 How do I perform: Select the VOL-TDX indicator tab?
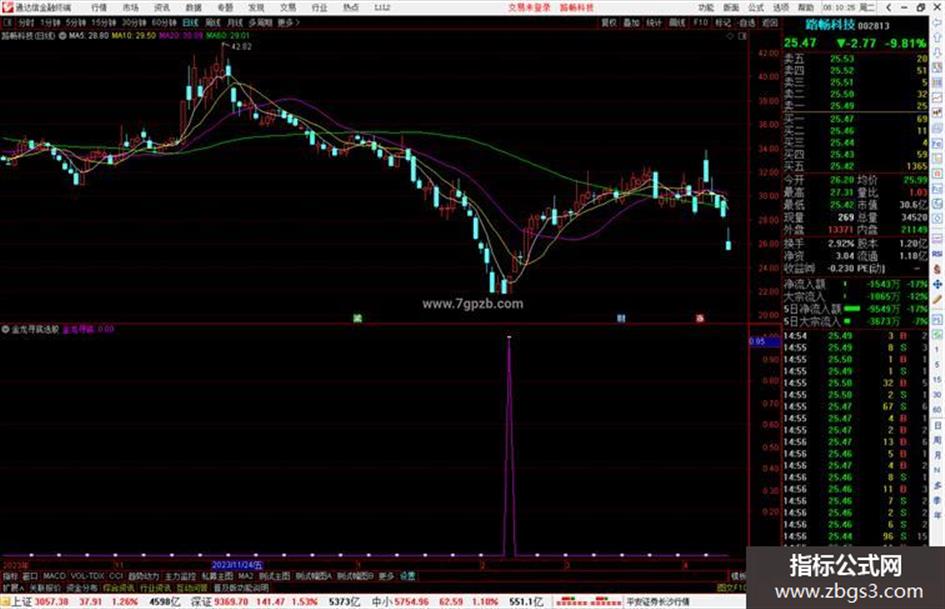tap(87, 576)
